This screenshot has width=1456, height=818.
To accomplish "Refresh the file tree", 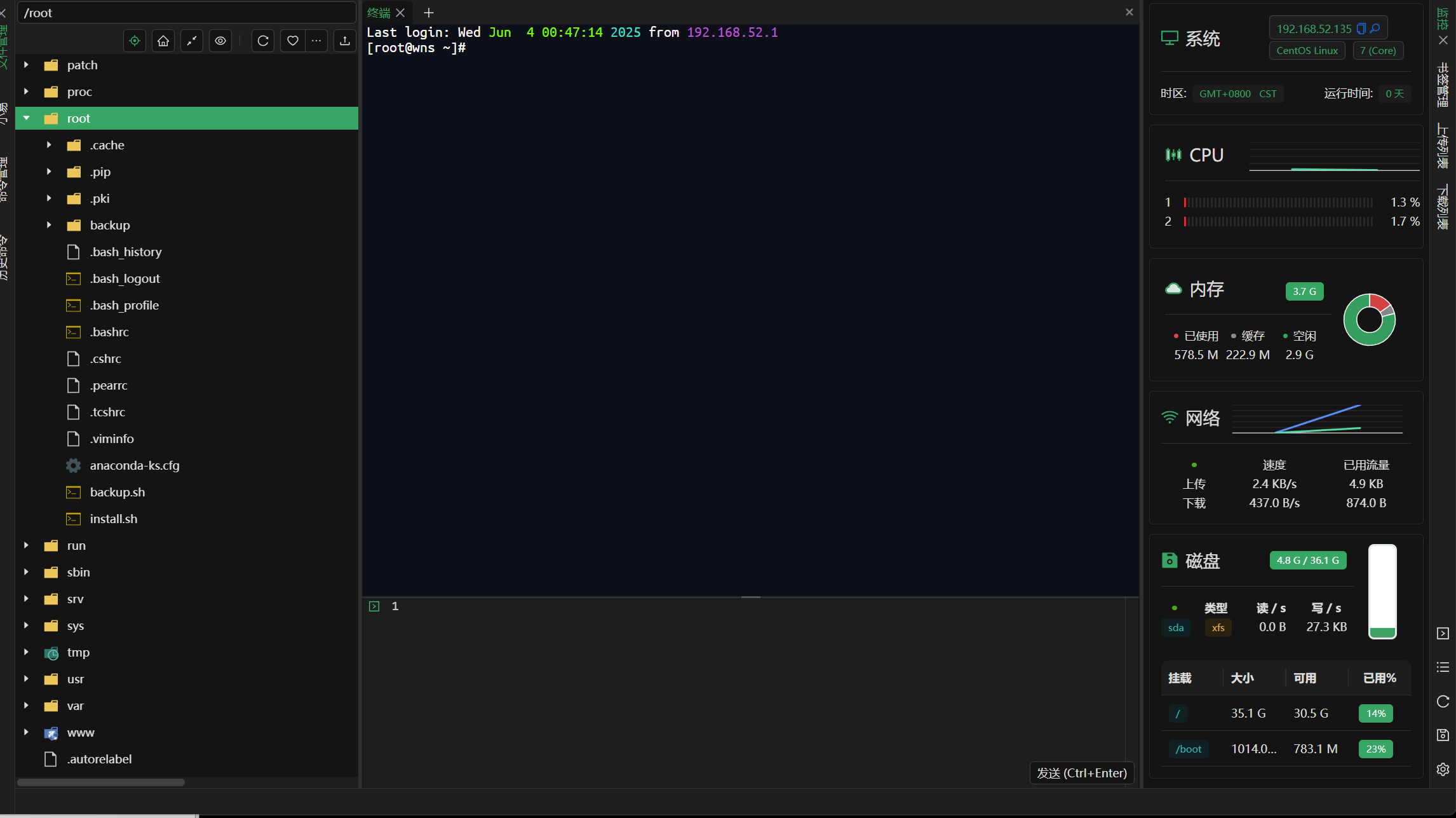I will [x=263, y=41].
